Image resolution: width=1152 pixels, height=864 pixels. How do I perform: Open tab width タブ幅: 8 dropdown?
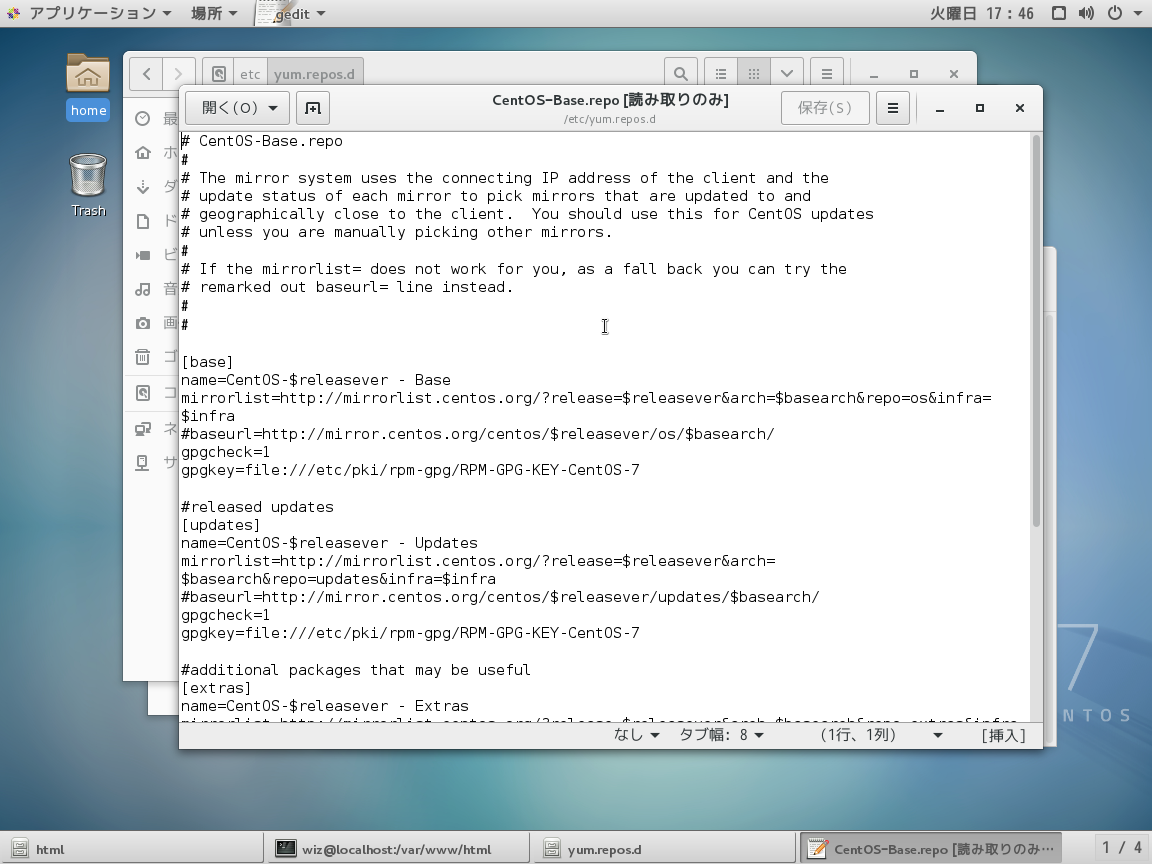(721, 735)
